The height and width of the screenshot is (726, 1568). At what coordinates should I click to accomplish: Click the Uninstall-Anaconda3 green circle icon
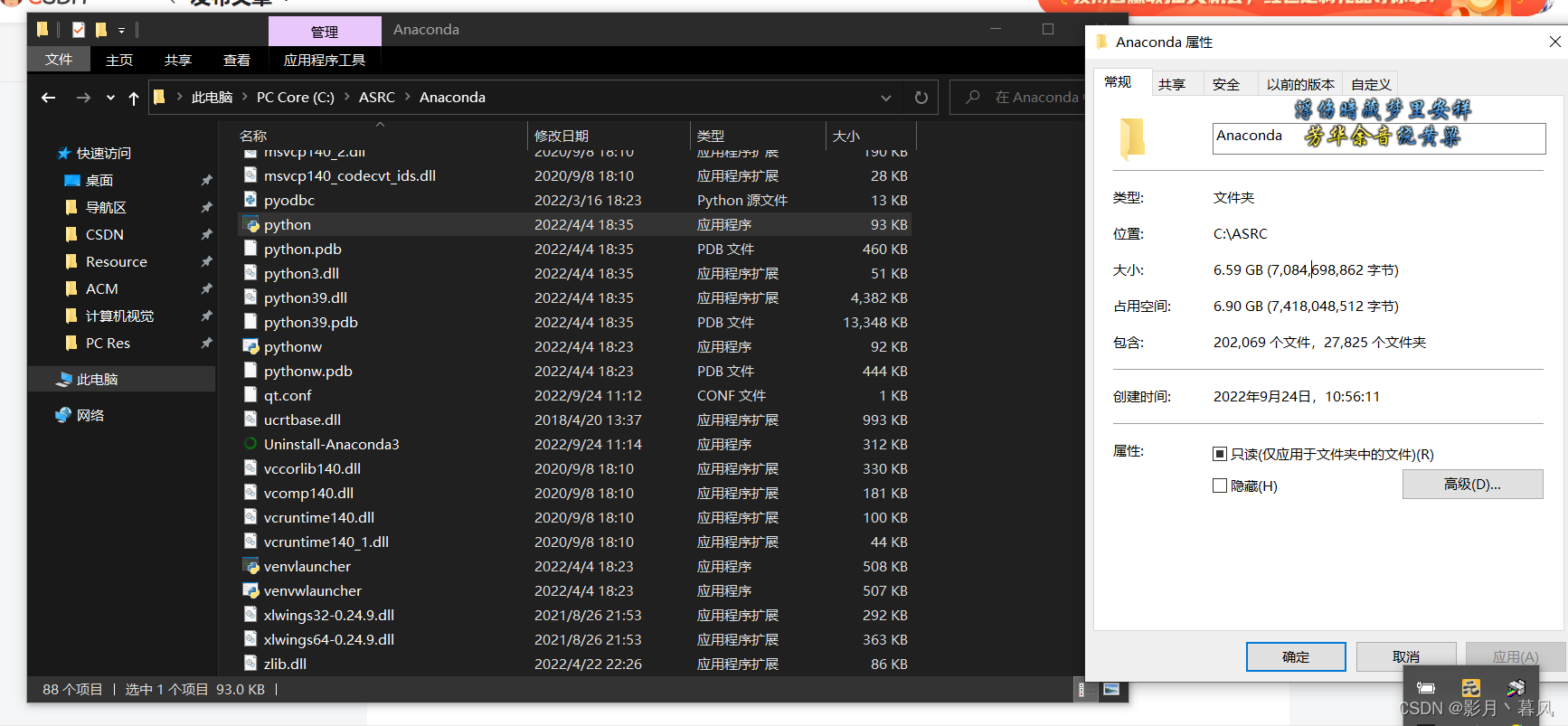click(250, 444)
